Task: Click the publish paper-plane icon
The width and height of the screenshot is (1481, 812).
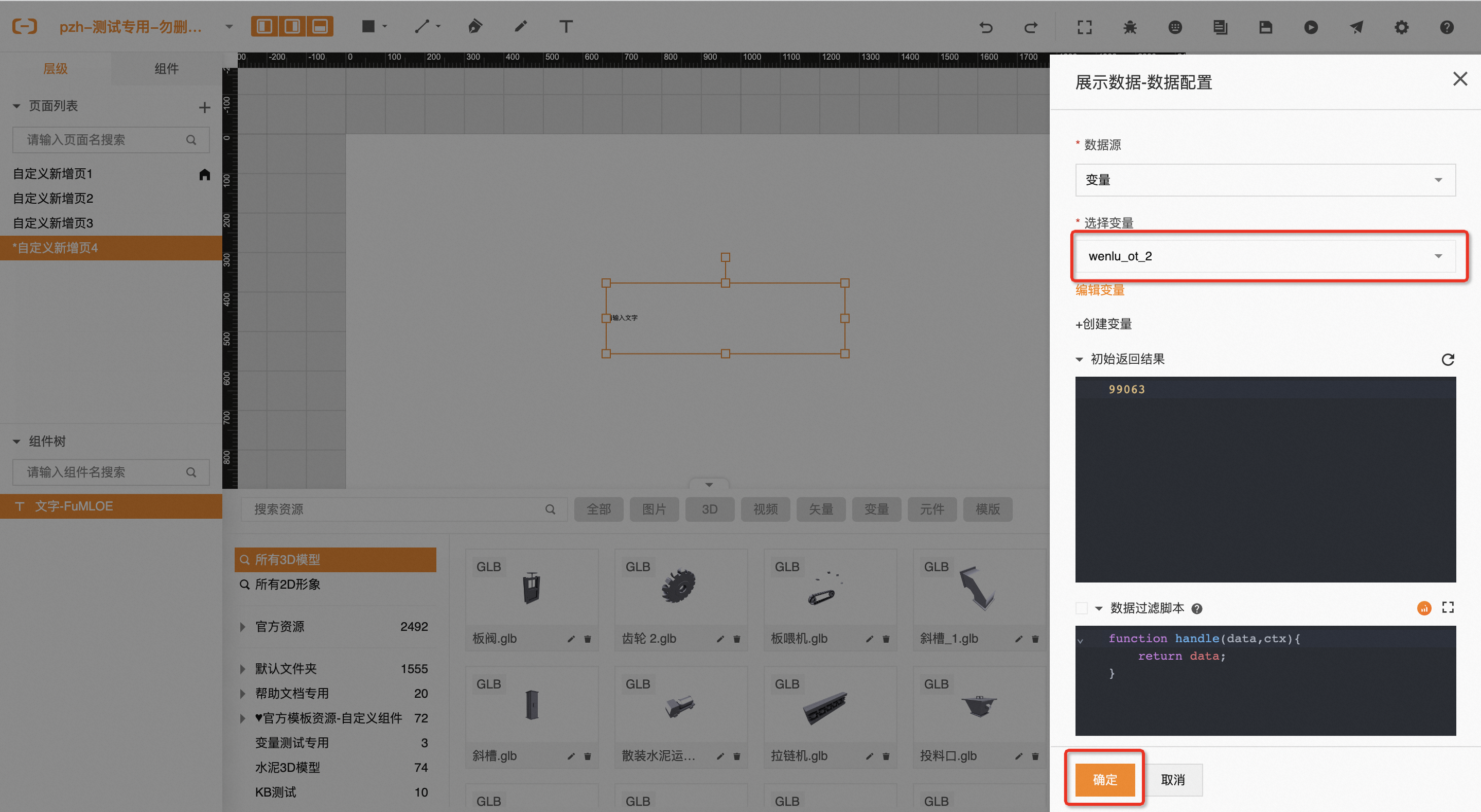Action: pos(1356,27)
